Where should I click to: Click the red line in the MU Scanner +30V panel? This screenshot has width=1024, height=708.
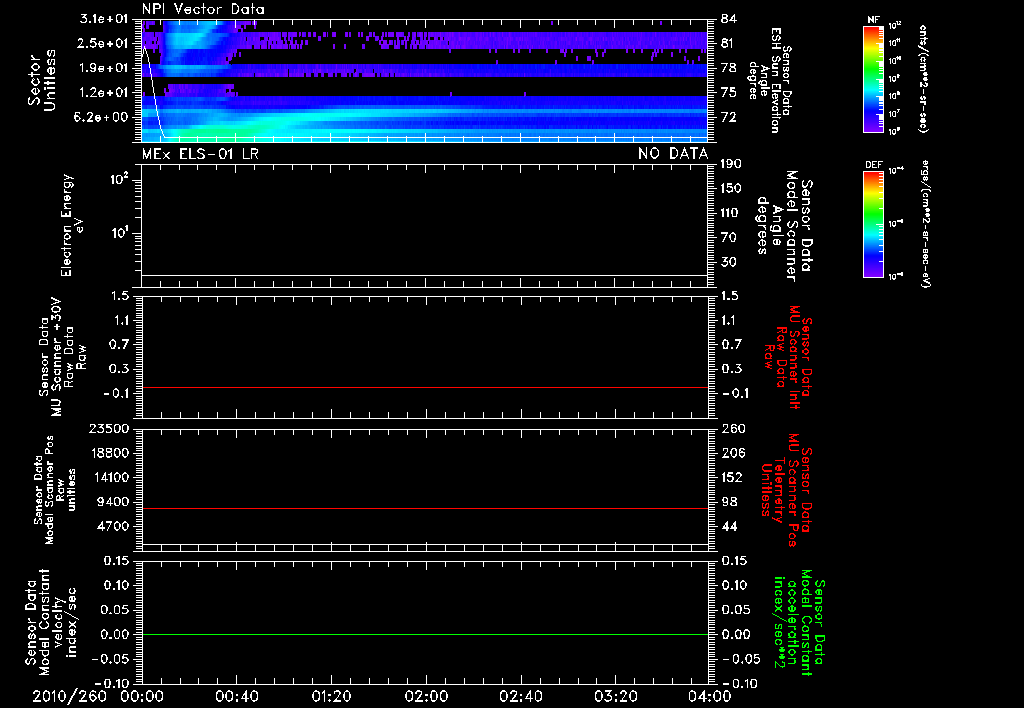424,387
